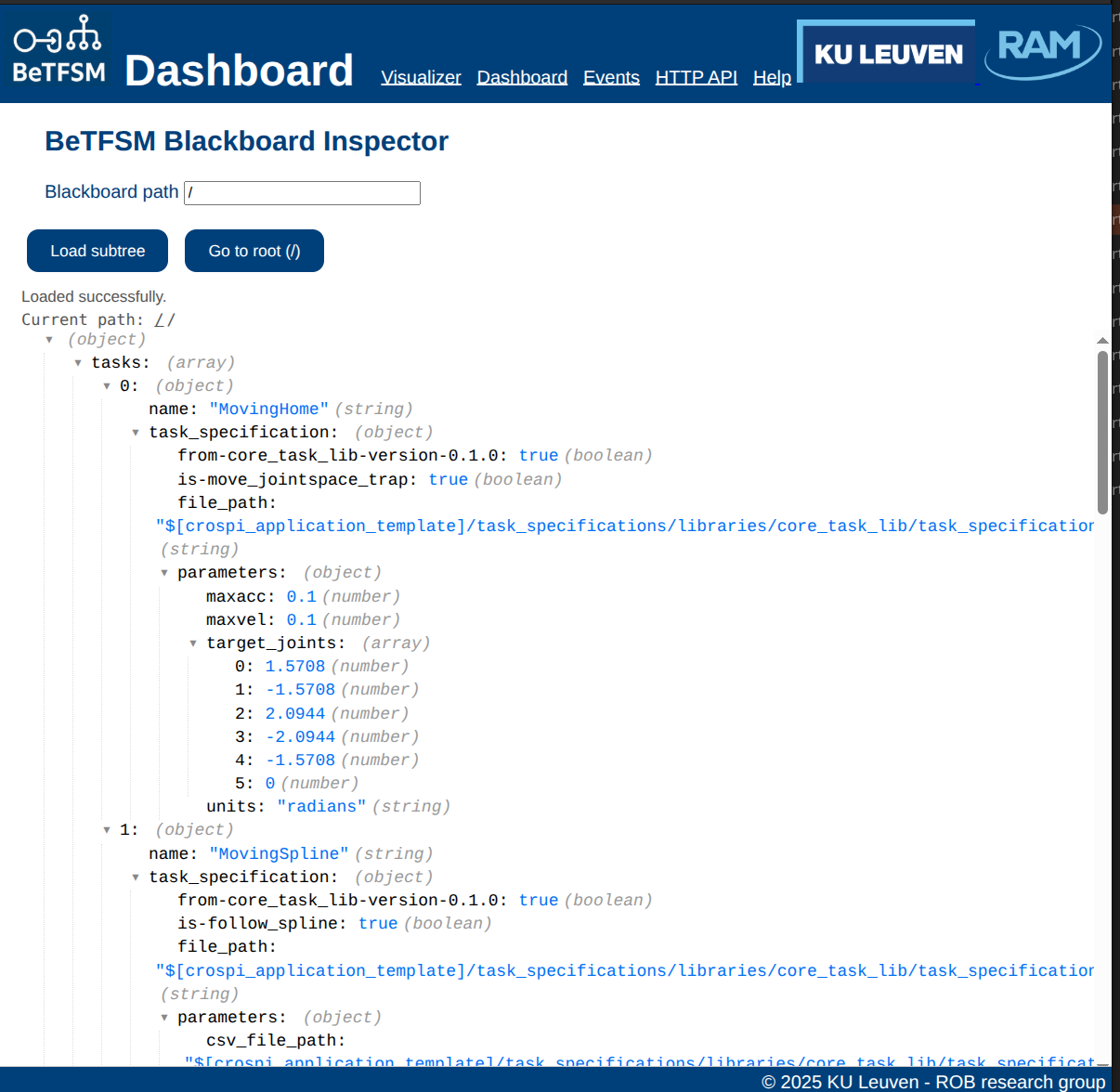Collapse task 0 object node
Screen dimensions: 1120x1092
coord(107,386)
